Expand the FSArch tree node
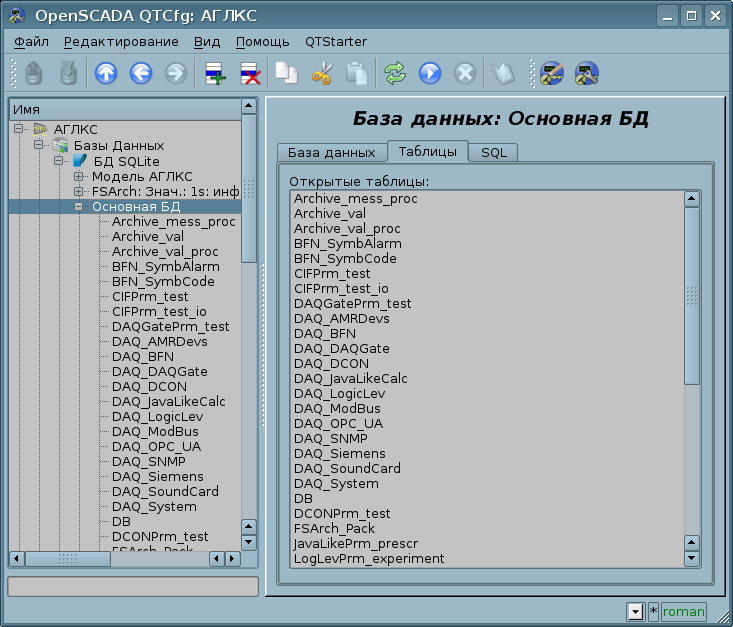The width and height of the screenshot is (733, 627). [x=78, y=191]
